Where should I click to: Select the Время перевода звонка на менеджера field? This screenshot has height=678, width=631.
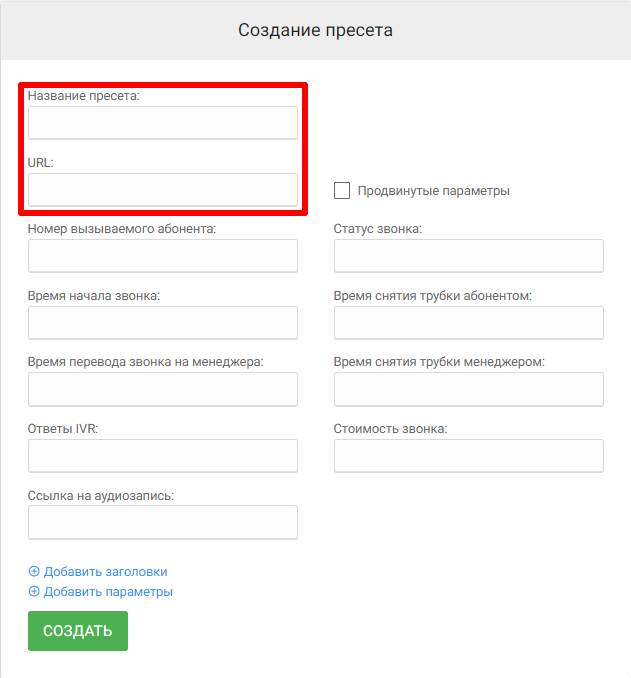pyautogui.click(x=163, y=389)
